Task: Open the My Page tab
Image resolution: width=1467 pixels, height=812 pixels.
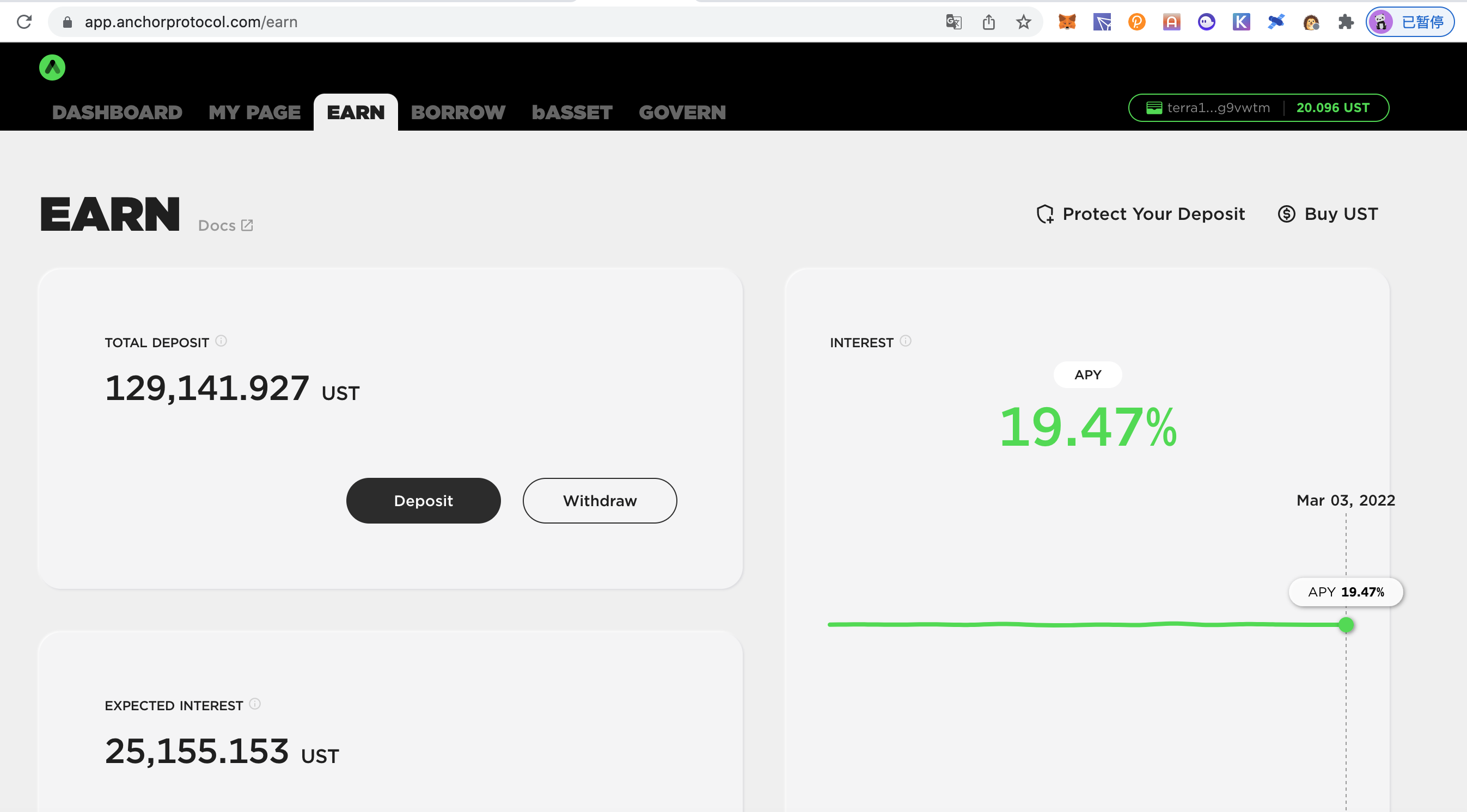Action: coord(254,112)
